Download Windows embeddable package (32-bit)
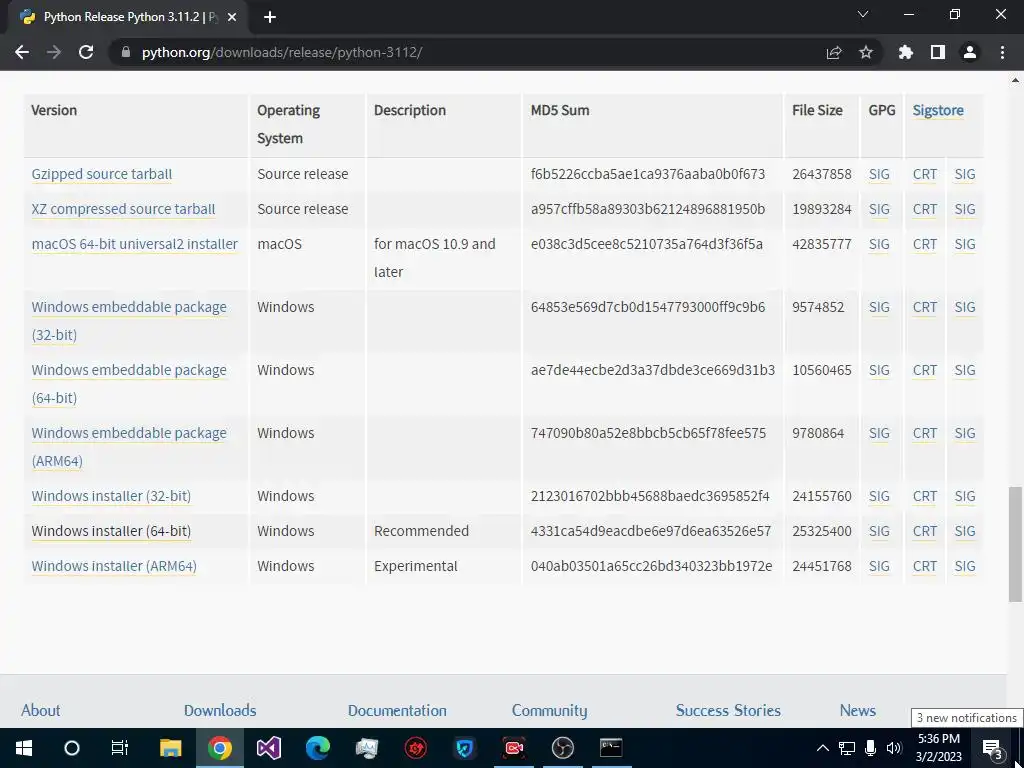 129,321
